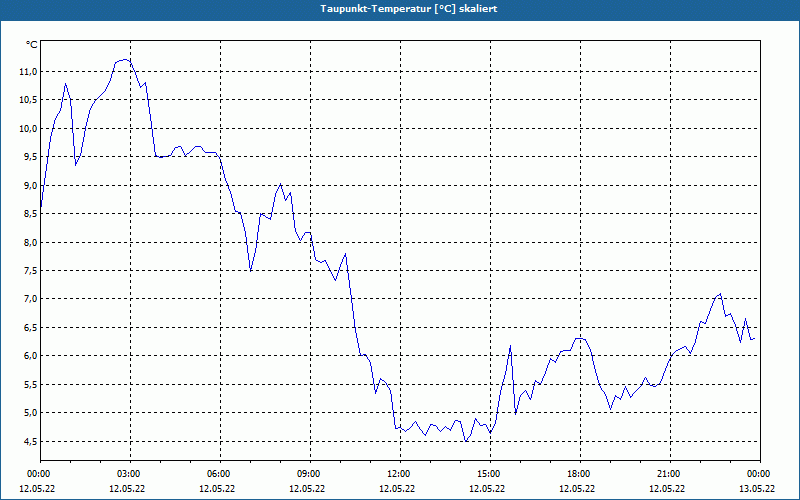Pick the 18:00 time label
The image size is (800, 500).
(581, 474)
